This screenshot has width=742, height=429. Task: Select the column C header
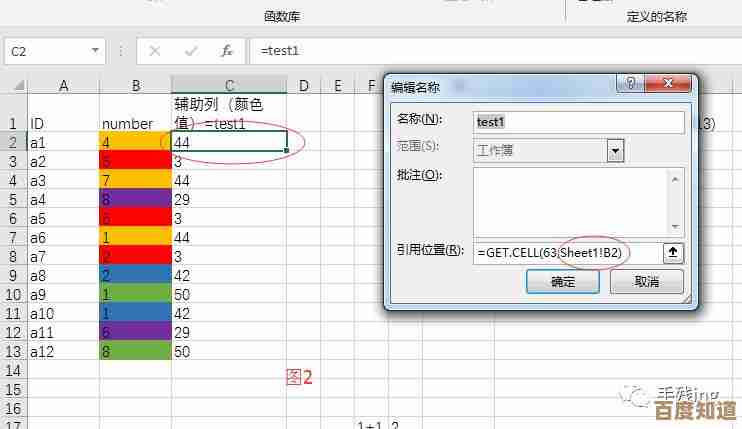[229, 86]
